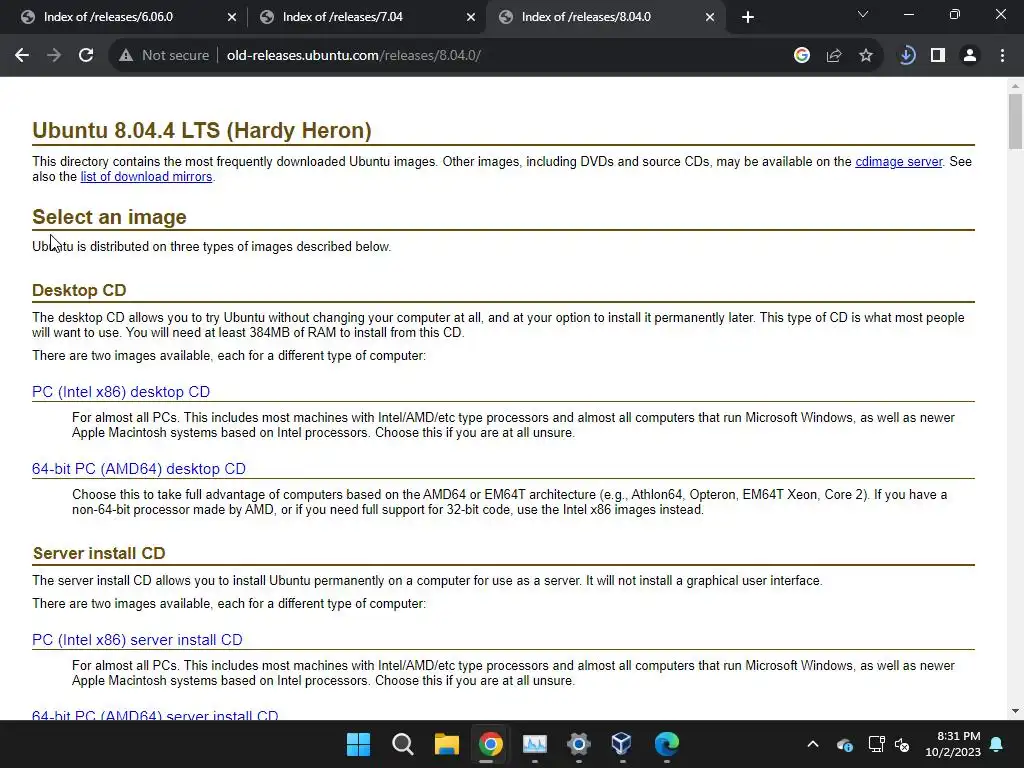
Task: Open Microsoft Edge from the taskbar
Action: pos(666,744)
